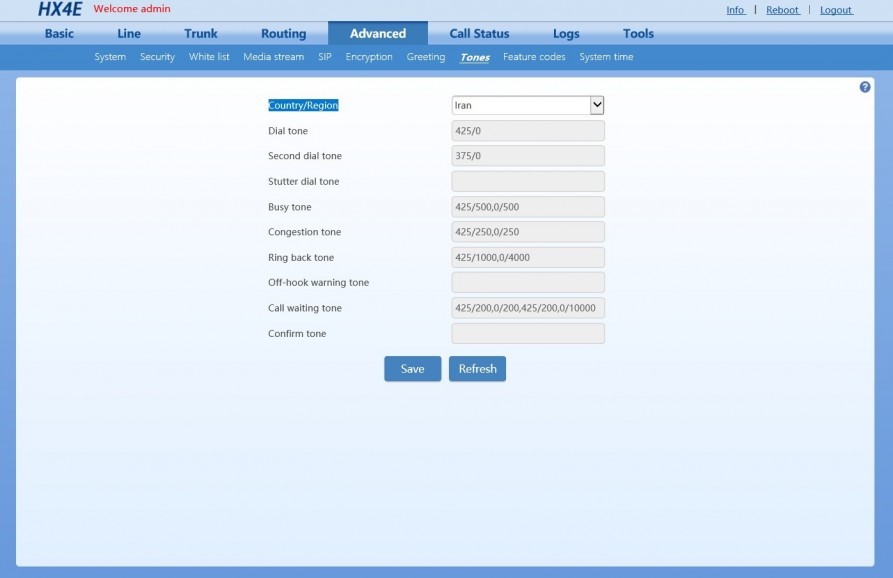Screen dimensions: 893x578
Task: Open the Info link
Action: coord(735,10)
